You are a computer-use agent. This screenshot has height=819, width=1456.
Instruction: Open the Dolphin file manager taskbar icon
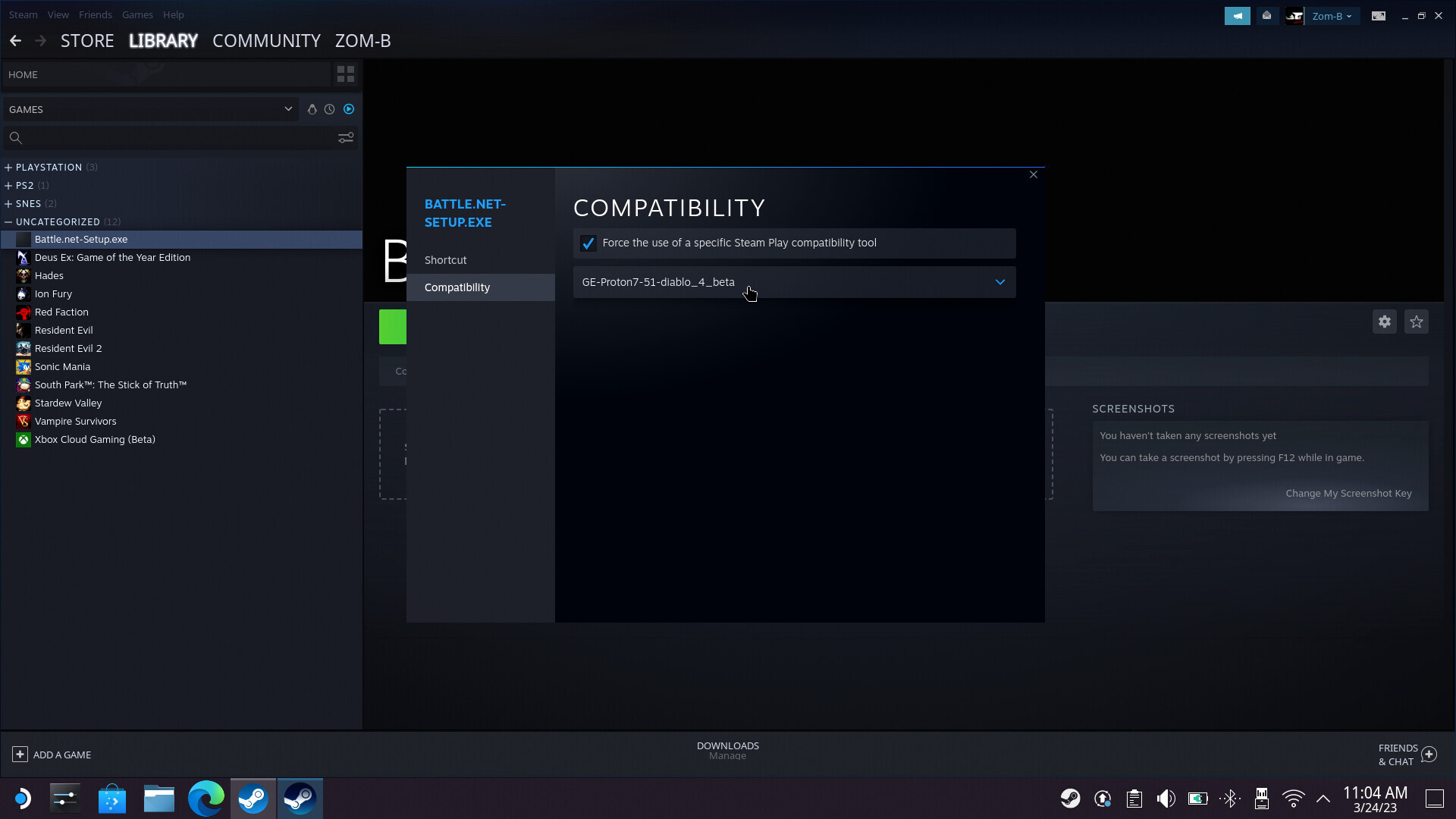(x=159, y=799)
